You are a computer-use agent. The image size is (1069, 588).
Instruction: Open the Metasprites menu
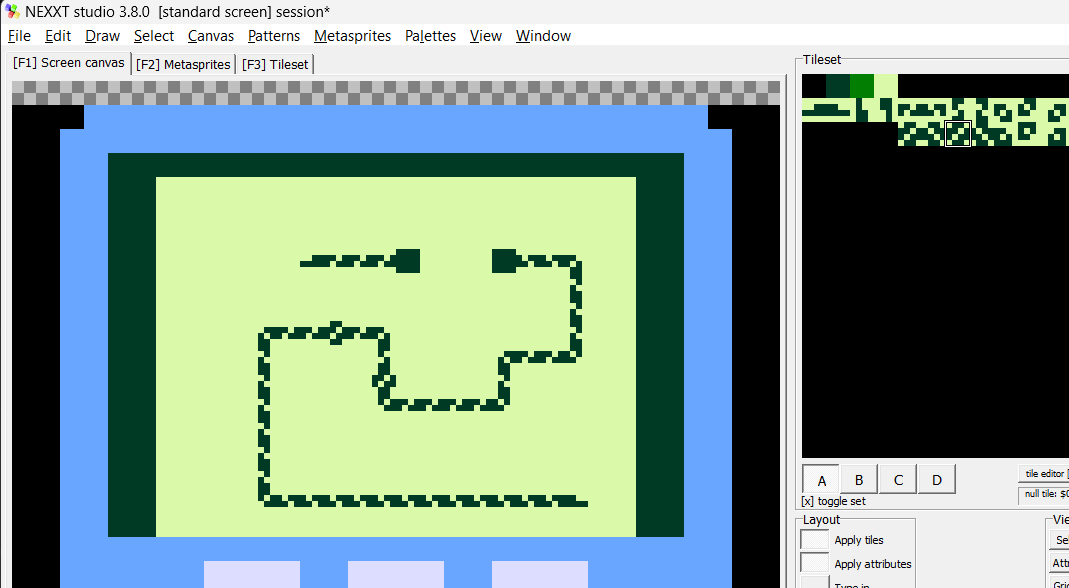tap(352, 35)
